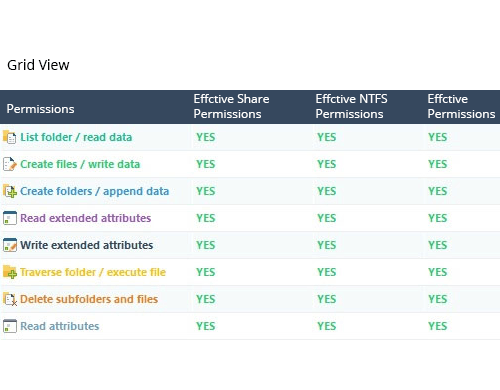The image size is (500, 390).
Task: Select the Read extended attributes permission
Action: pos(86,218)
